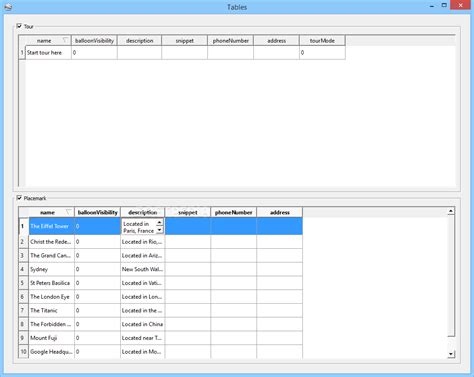Click Placemark table scrollbar down arrow
Viewport: 474px width, 377px height.
pos(451,354)
